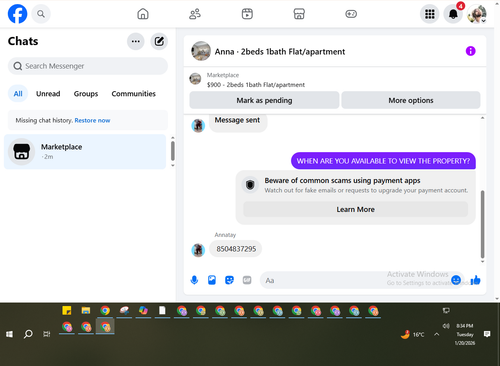Open Sticky Notes taskbar icon

tap(67, 311)
